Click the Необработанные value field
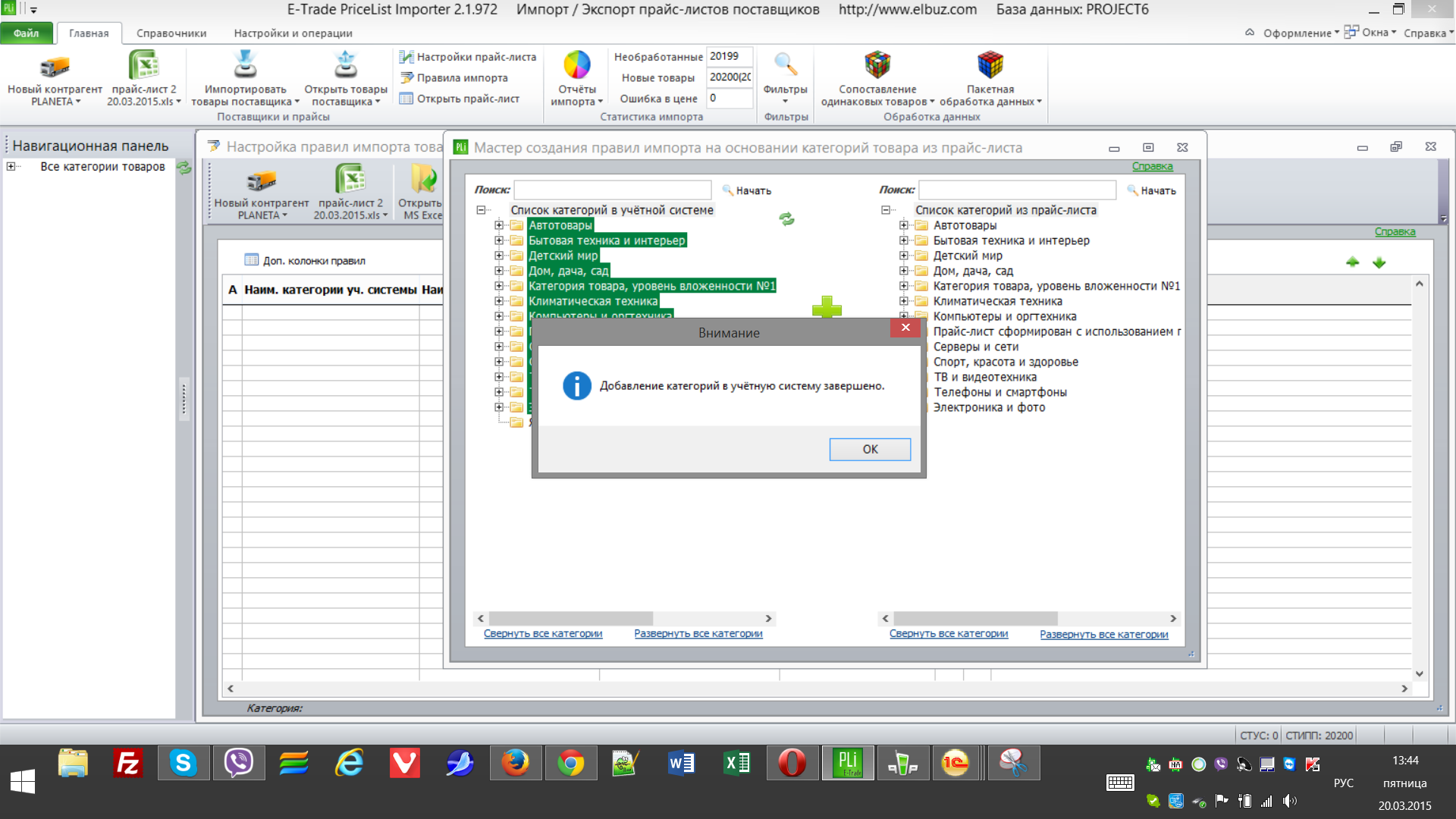 [x=730, y=56]
